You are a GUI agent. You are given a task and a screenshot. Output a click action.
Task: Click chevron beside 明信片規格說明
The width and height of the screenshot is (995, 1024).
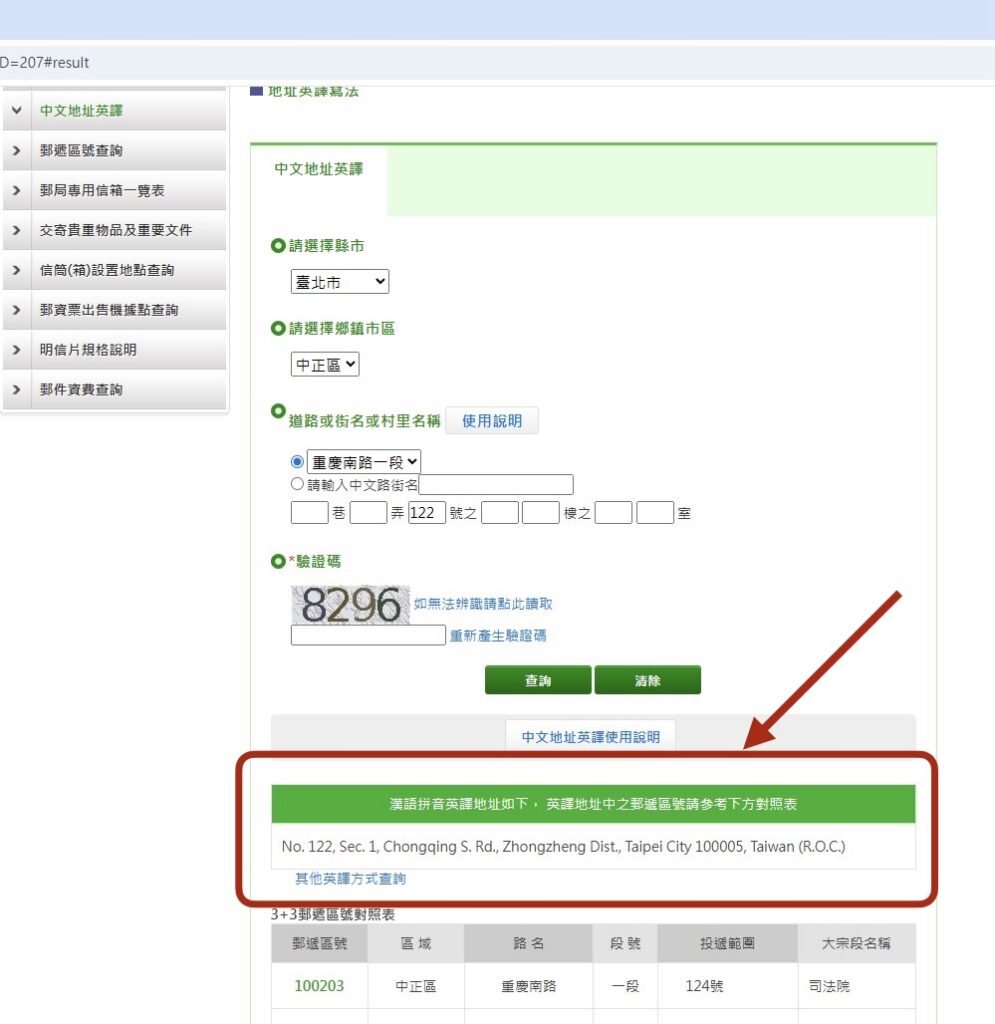click(16, 350)
